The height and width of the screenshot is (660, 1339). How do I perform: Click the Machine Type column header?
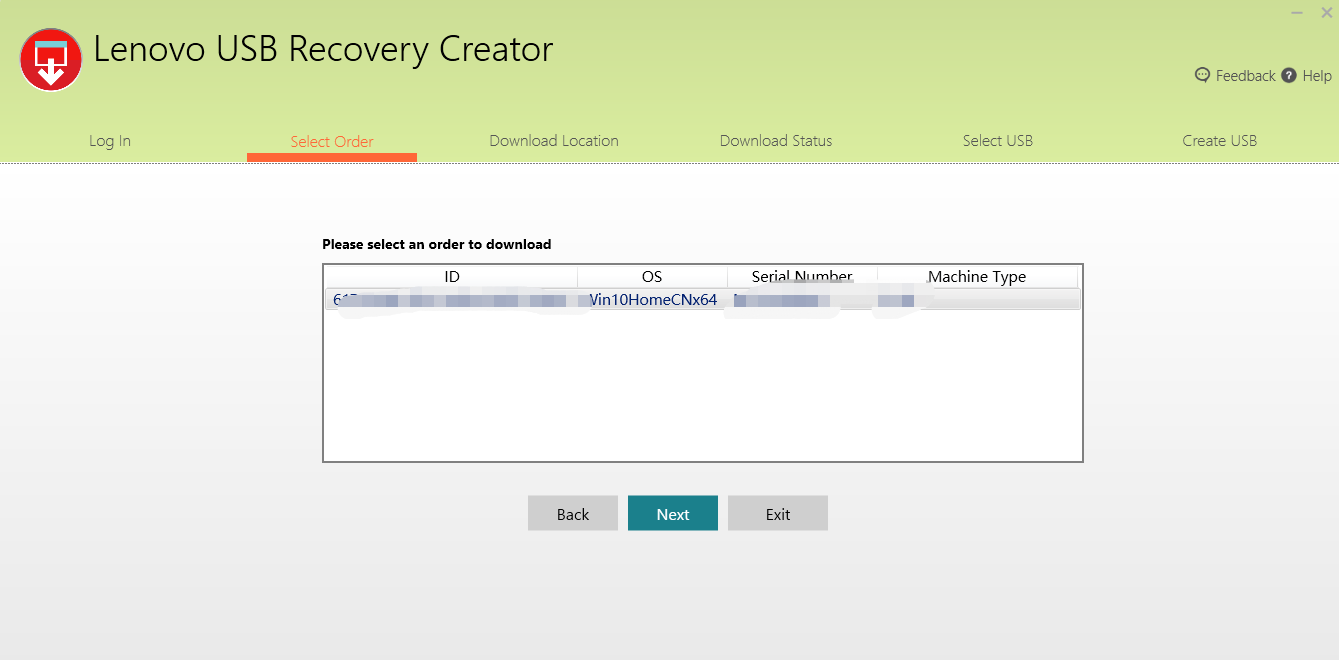point(977,277)
